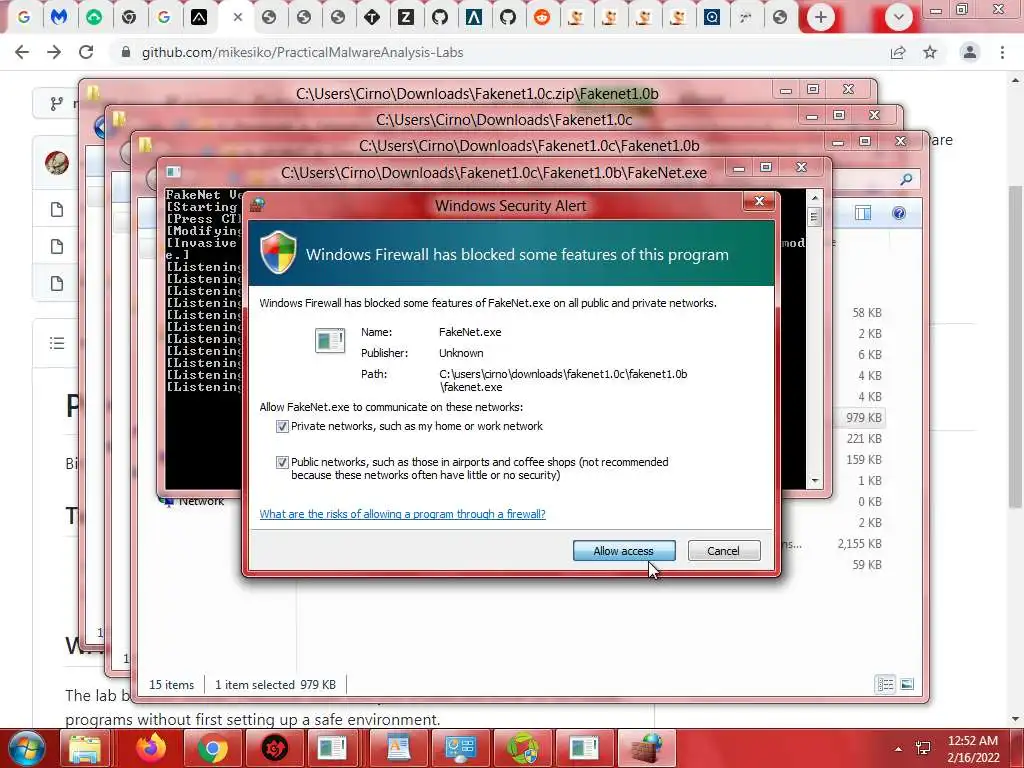The image size is (1024, 768).
Task: Go back in Chrome
Action: click(22, 52)
